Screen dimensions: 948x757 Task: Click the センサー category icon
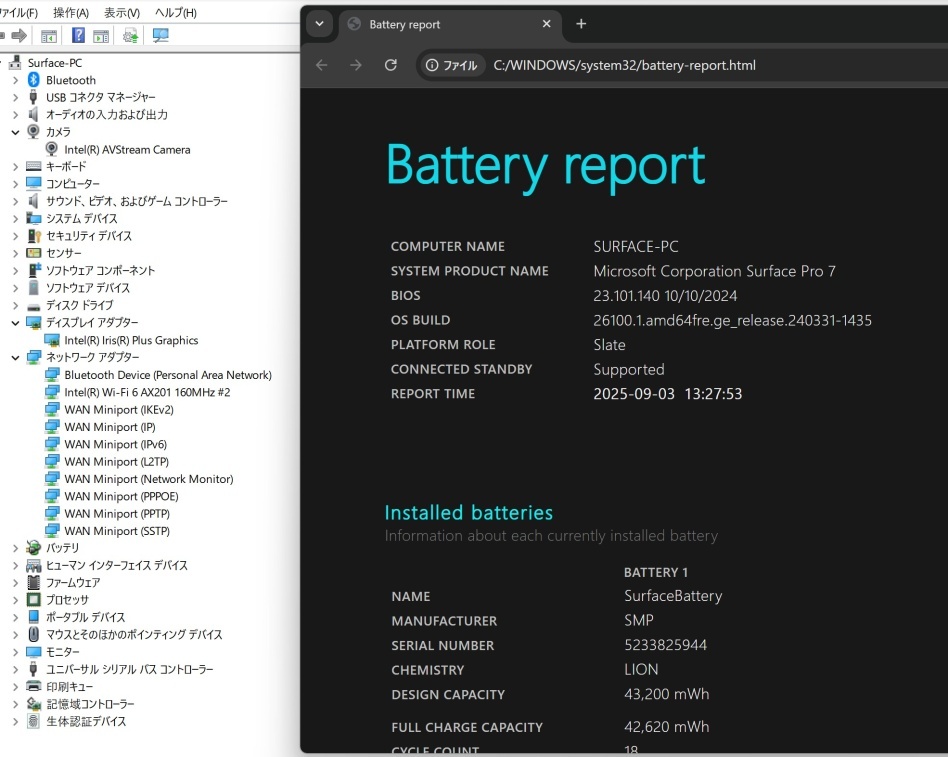pos(34,253)
